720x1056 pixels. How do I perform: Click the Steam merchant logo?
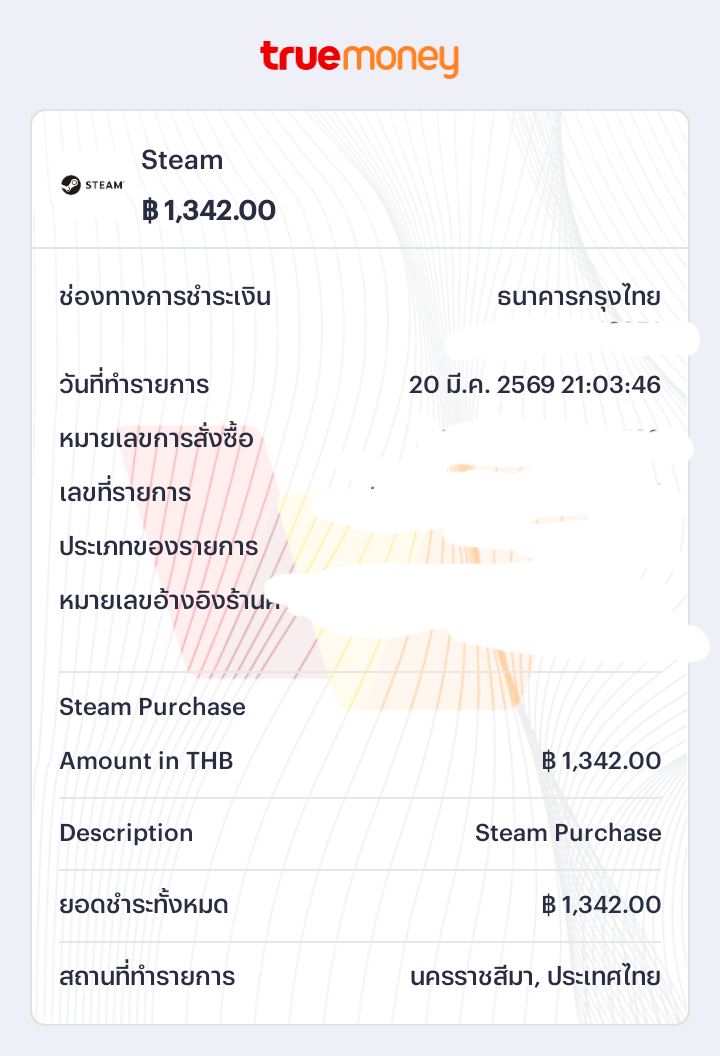tap(92, 185)
